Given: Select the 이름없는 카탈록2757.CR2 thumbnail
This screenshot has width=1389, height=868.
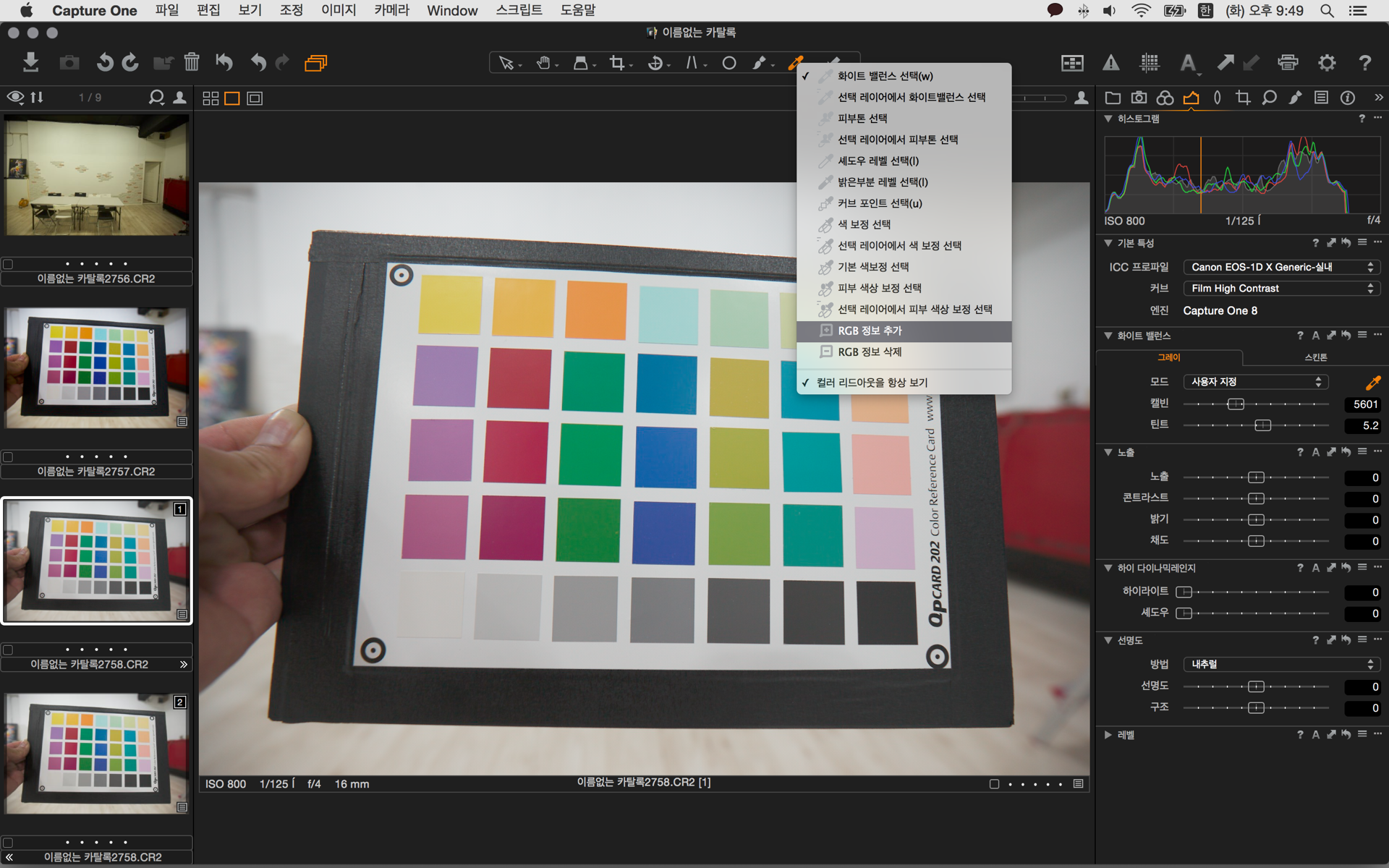Looking at the screenshot, I should point(96,369).
